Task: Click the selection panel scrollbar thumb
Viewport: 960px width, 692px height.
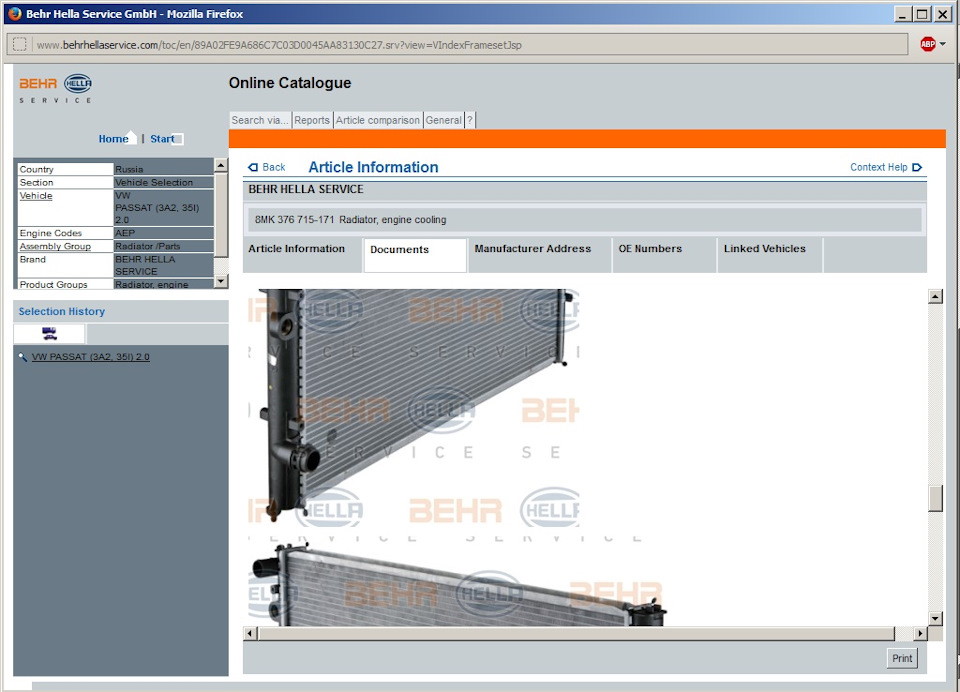Action: pos(221,214)
